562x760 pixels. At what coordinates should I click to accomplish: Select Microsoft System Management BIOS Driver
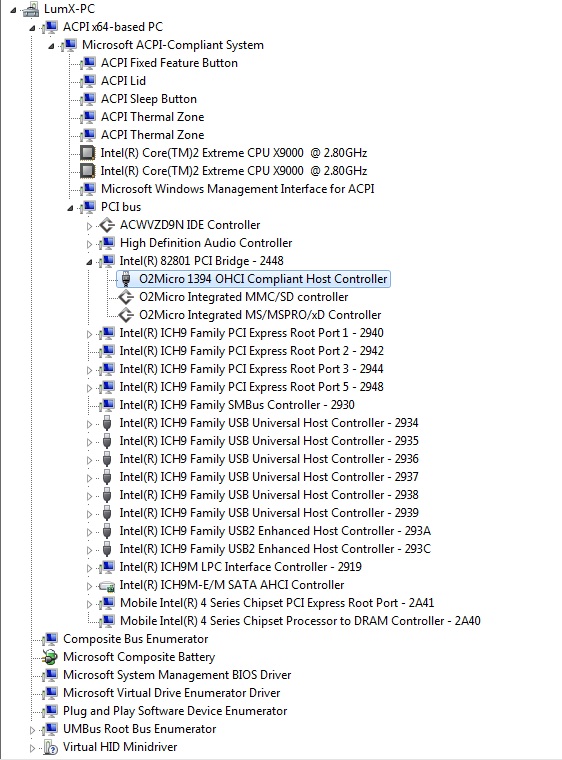pyautogui.click(x=177, y=675)
